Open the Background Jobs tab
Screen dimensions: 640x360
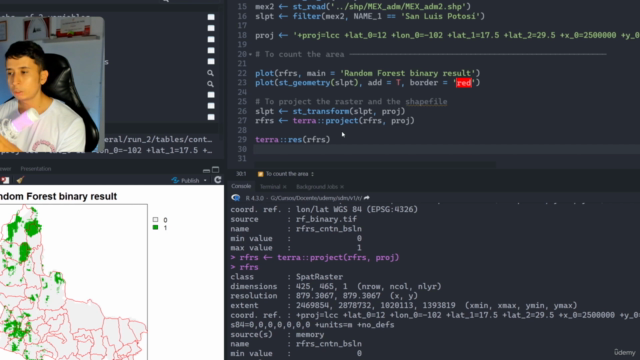317,187
